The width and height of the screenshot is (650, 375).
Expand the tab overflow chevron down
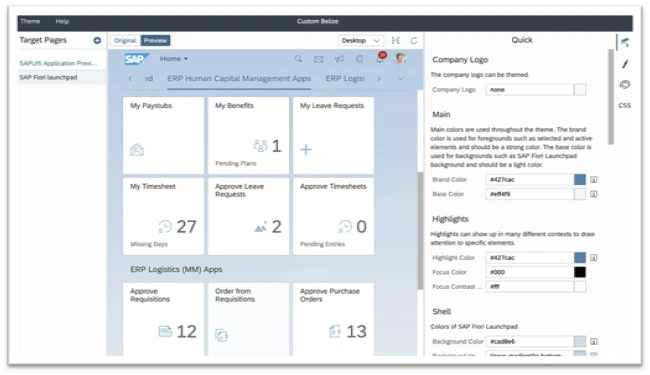coord(400,78)
